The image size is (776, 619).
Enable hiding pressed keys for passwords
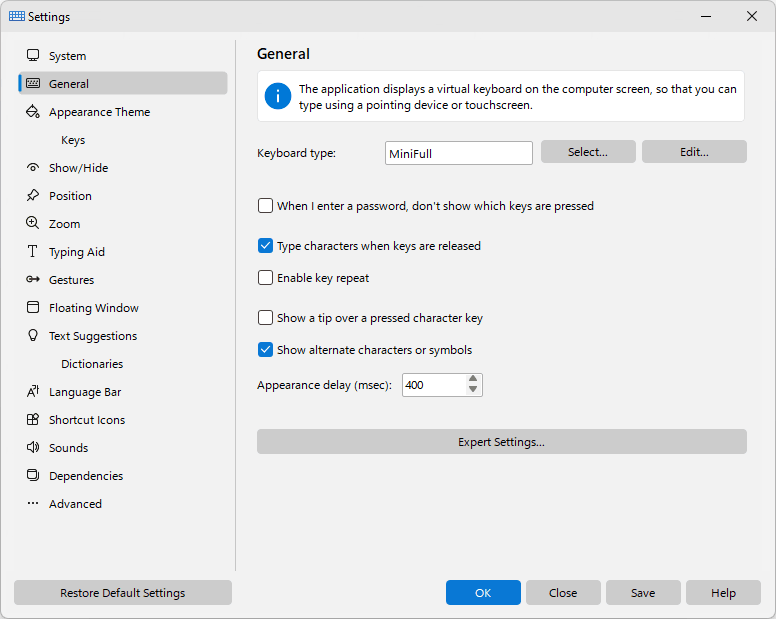pos(265,205)
